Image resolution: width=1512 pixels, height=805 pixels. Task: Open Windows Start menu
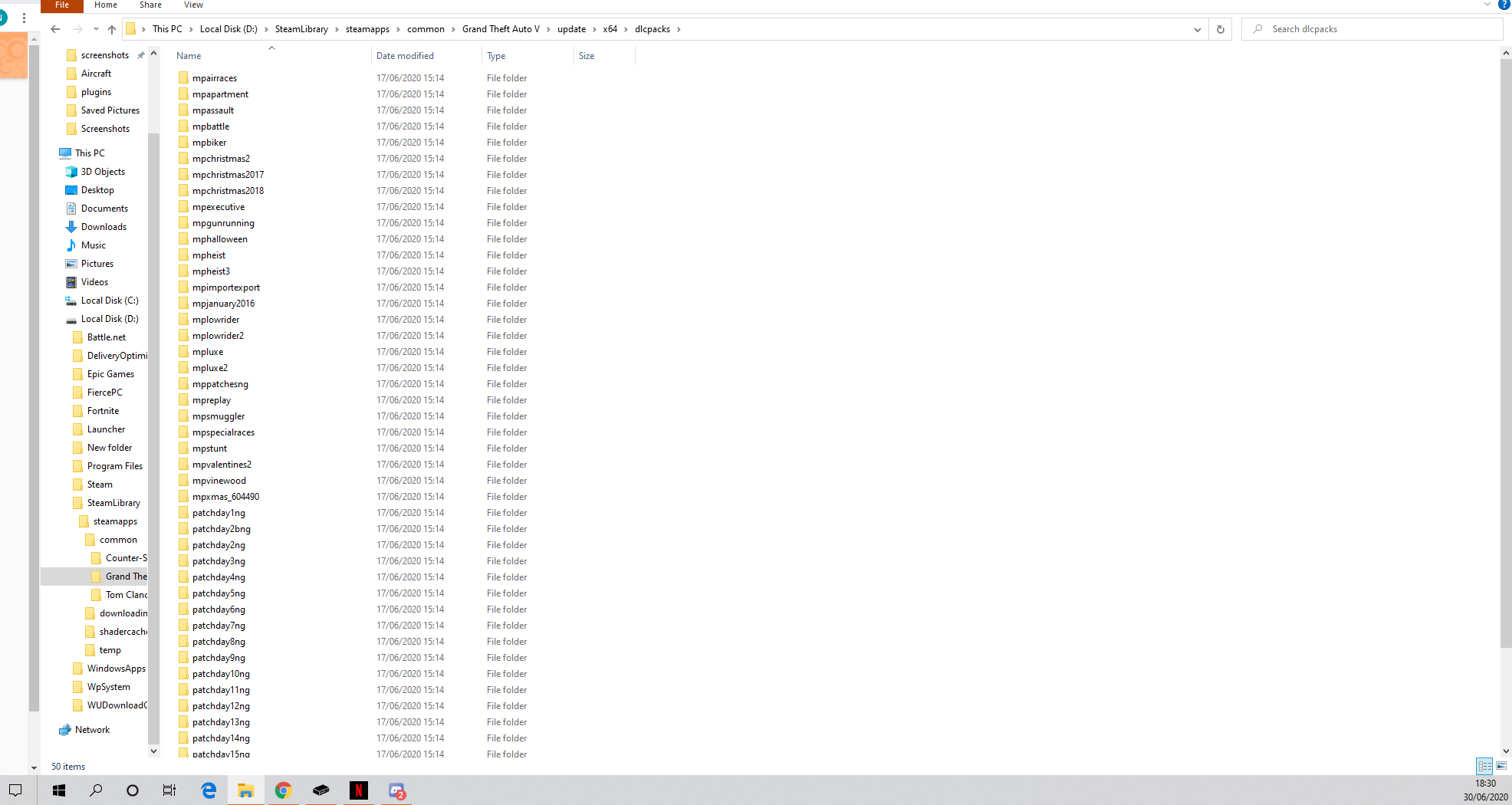point(59,790)
